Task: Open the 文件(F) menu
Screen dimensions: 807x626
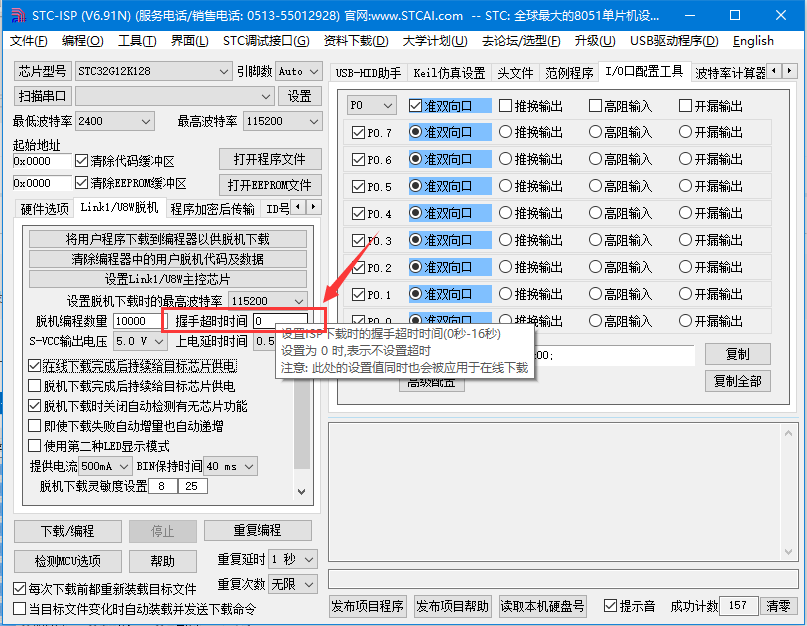Action: [29, 41]
